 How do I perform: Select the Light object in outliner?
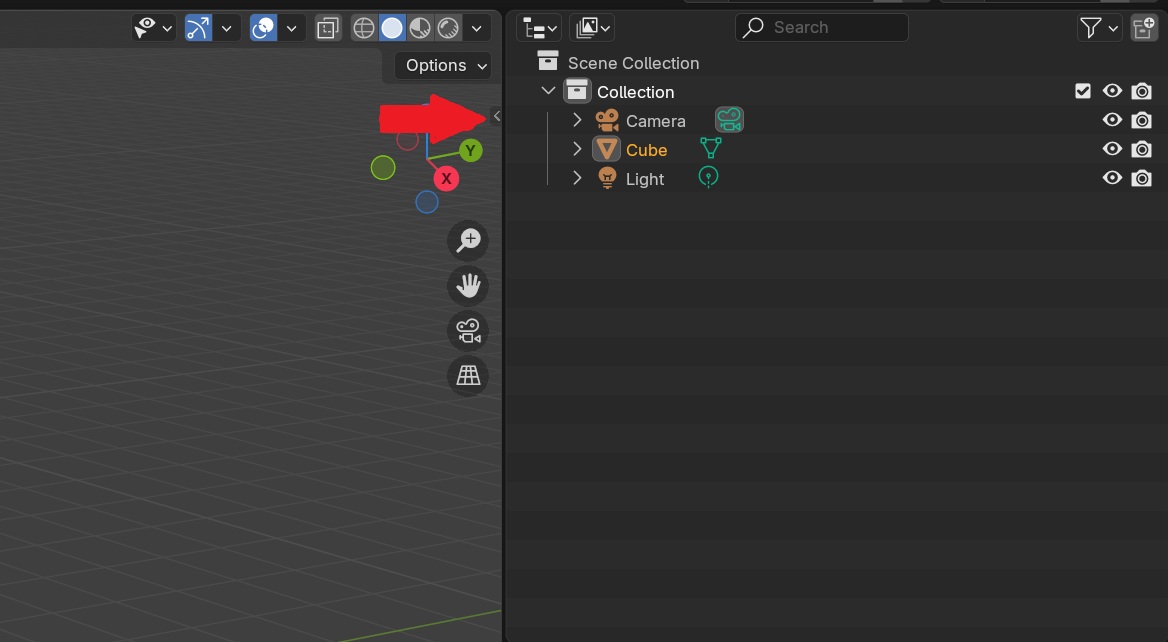pyautogui.click(x=645, y=179)
